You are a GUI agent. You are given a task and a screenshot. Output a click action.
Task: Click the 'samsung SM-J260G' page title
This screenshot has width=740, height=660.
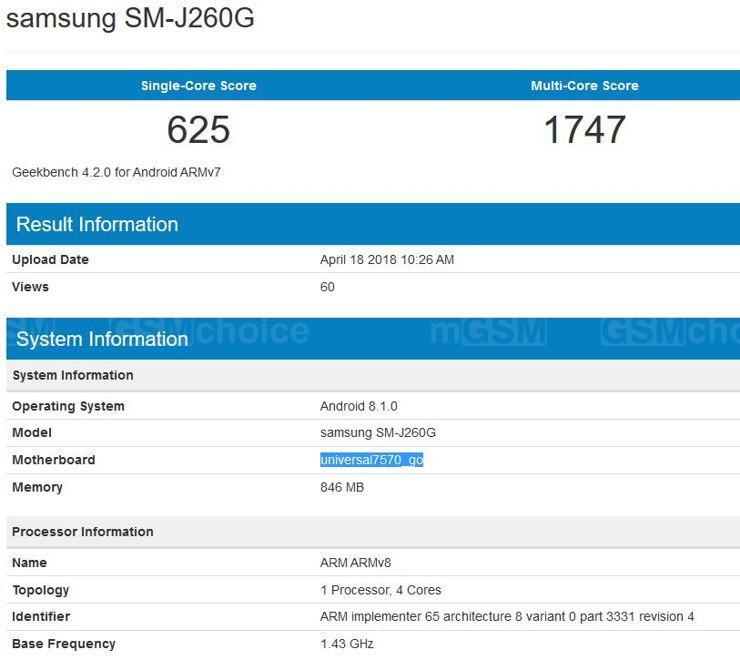click(x=130, y=18)
